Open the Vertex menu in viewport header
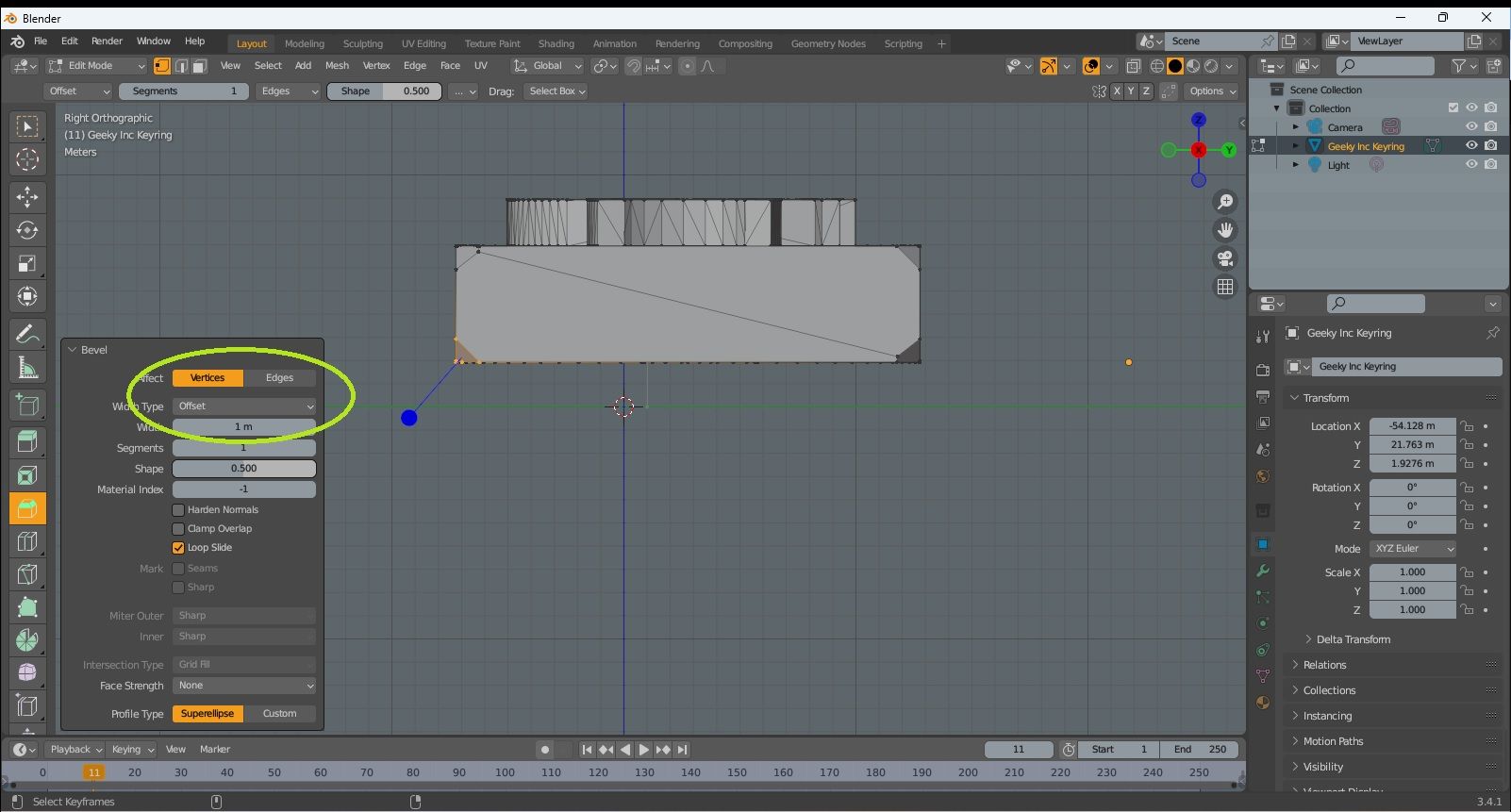The width and height of the screenshot is (1511, 812). (376, 66)
